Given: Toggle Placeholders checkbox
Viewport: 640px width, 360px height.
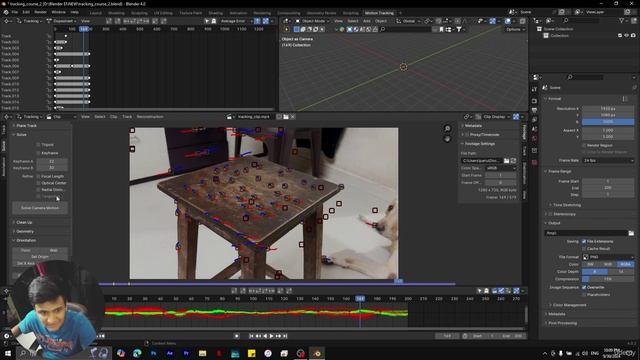Looking at the screenshot, I should click(x=584, y=294).
